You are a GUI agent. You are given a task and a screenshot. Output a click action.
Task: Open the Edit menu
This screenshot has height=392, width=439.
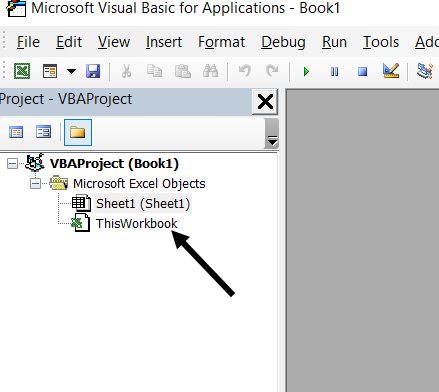point(69,42)
